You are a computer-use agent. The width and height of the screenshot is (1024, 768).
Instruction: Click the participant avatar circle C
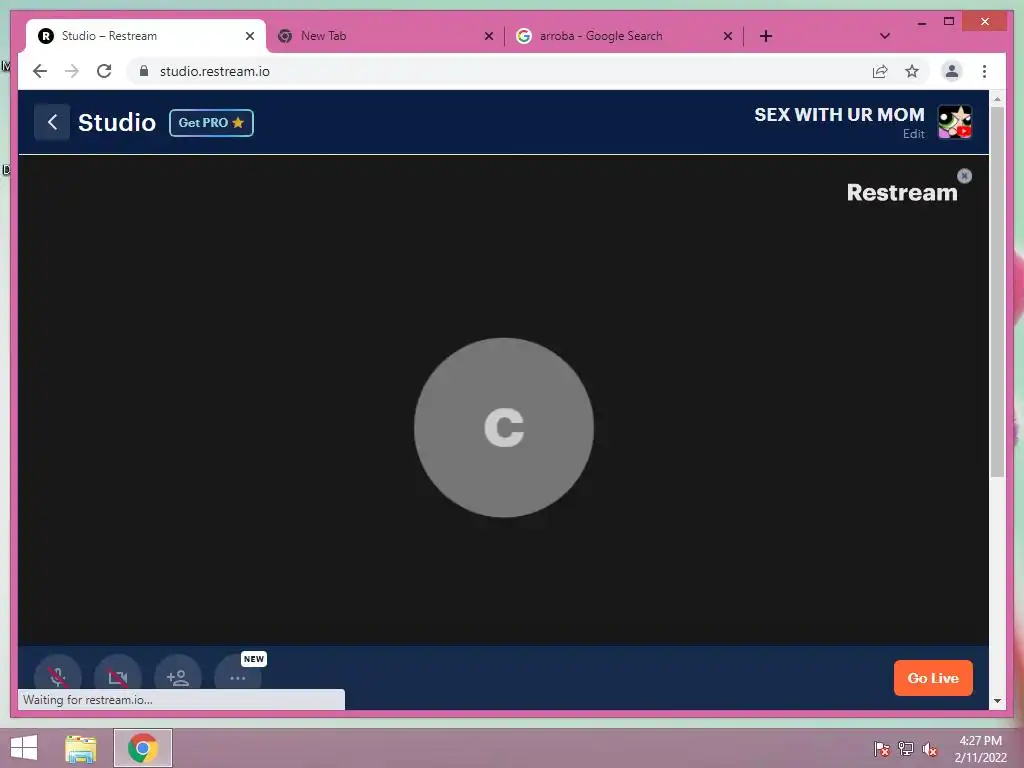pyautogui.click(x=504, y=428)
